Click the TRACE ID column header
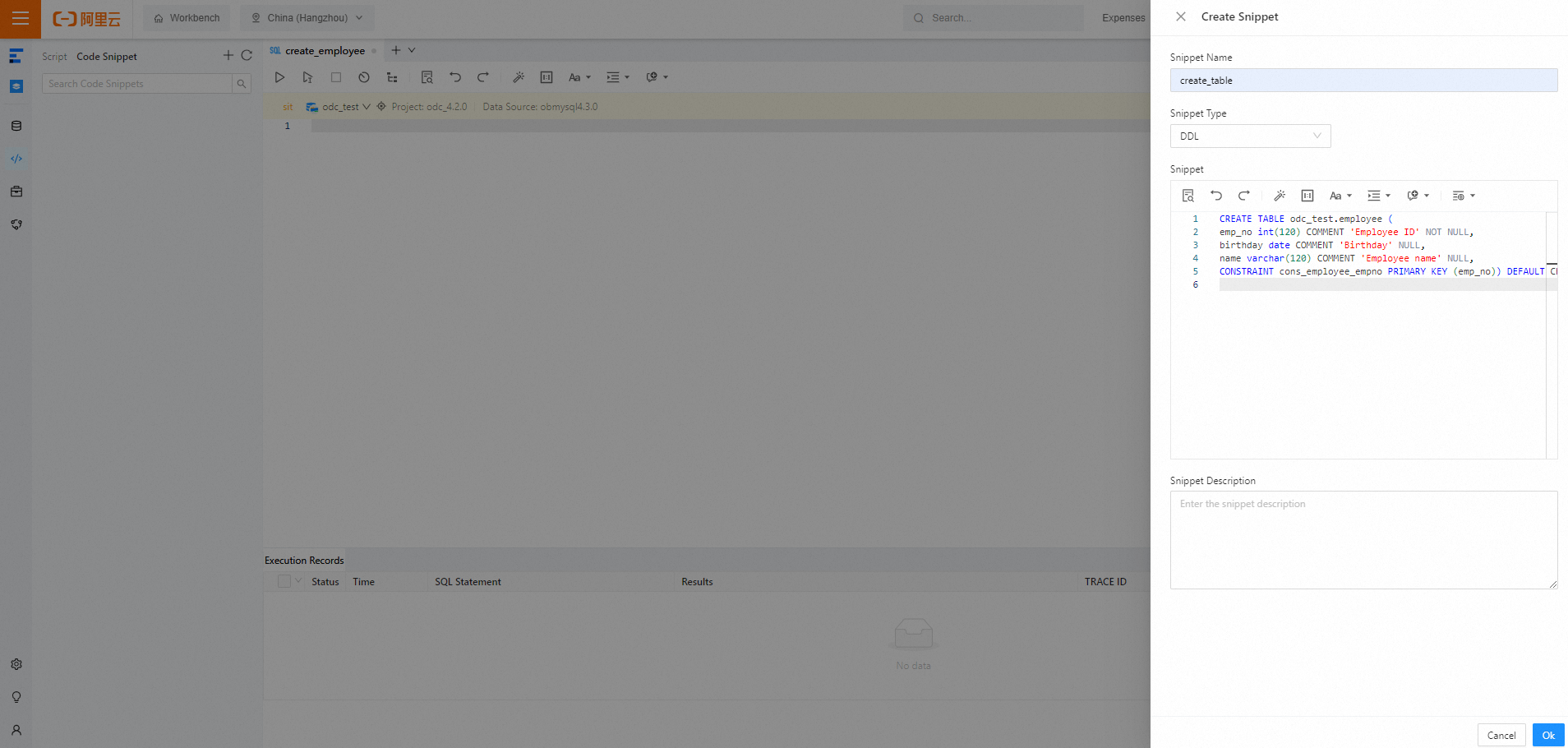Screen dimensions: 1568x748 1105,582
